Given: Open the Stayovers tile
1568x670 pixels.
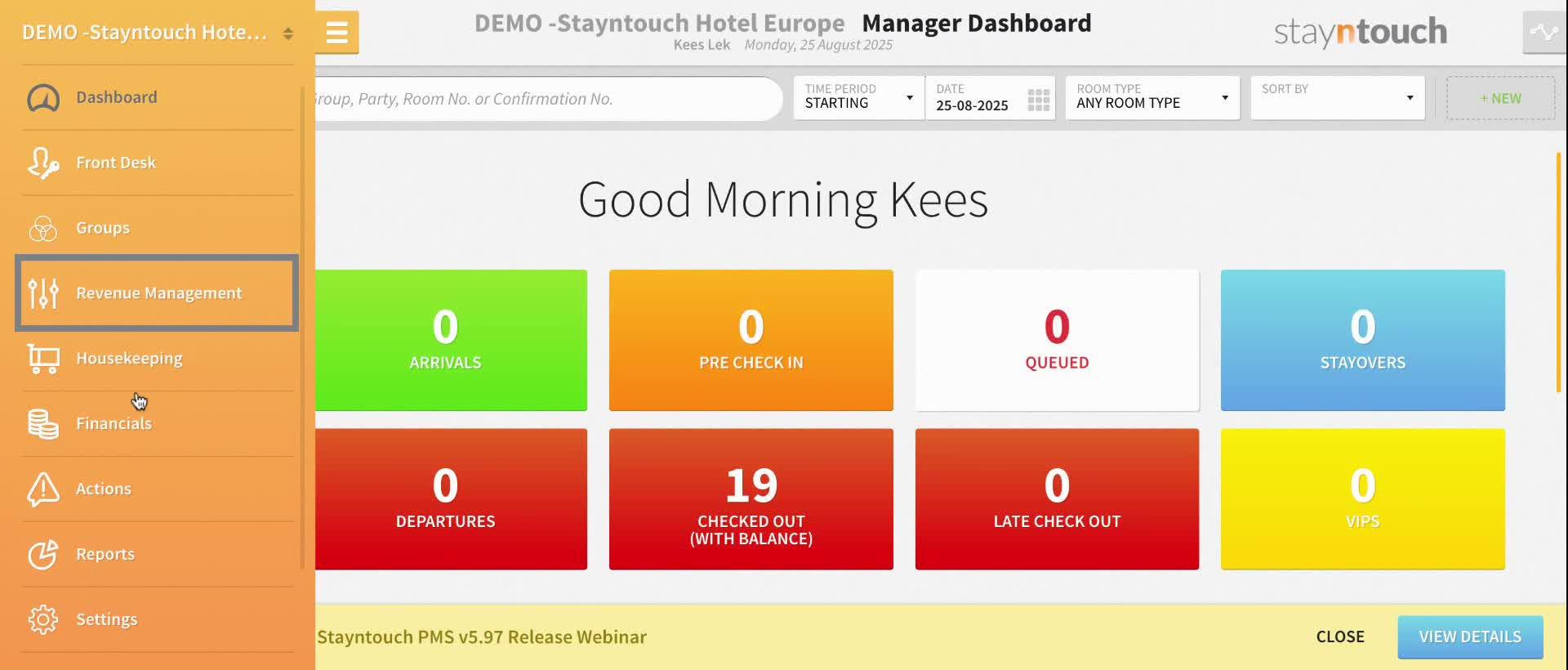Looking at the screenshot, I should [x=1363, y=340].
